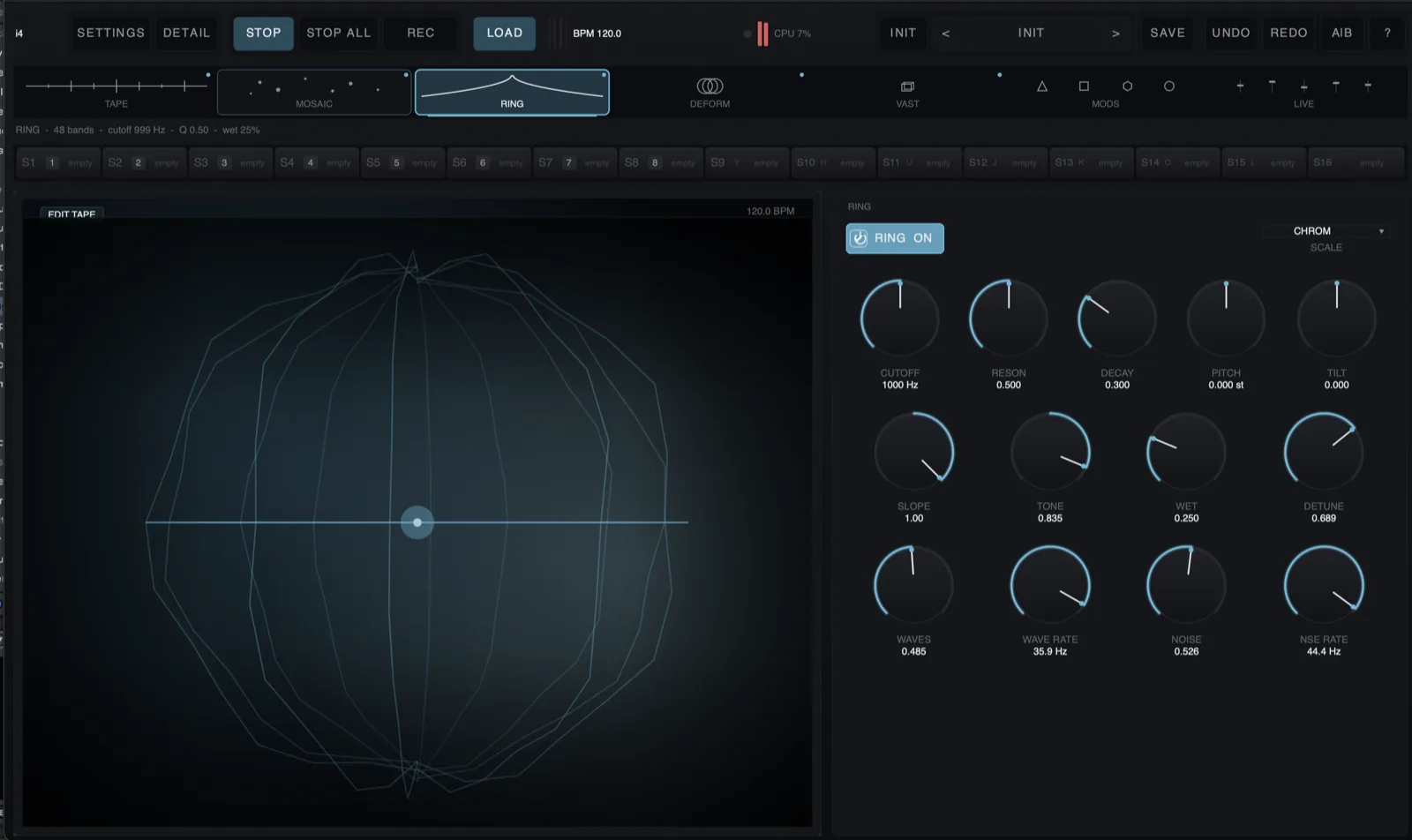Toggle the MOSAIC module enable dot
This screenshot has width=1412, height=840.
pos(406,75)
